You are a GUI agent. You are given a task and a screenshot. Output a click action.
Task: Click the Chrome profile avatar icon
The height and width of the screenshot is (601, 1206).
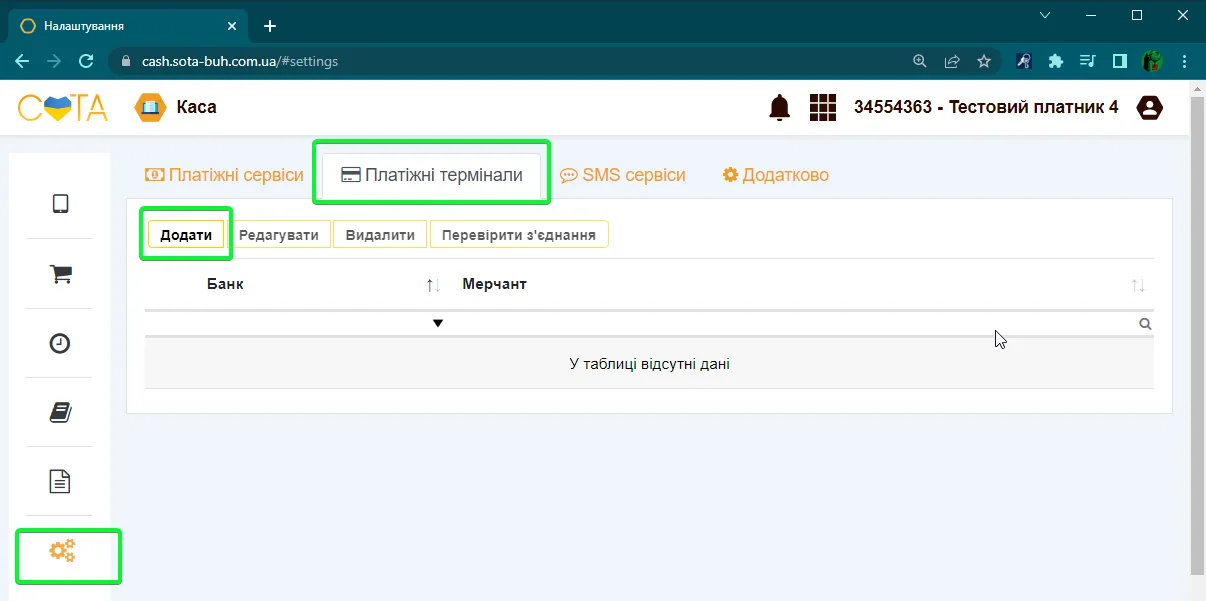point(1153,61)
